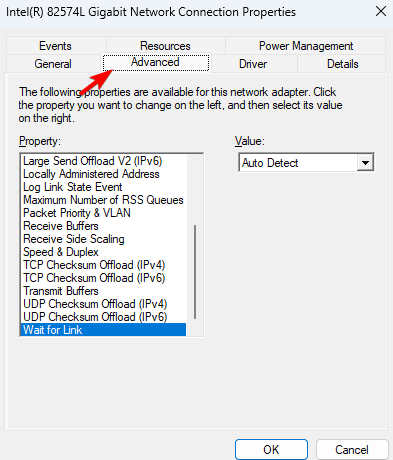Open the Value dropdown arrow

(365, 163)
